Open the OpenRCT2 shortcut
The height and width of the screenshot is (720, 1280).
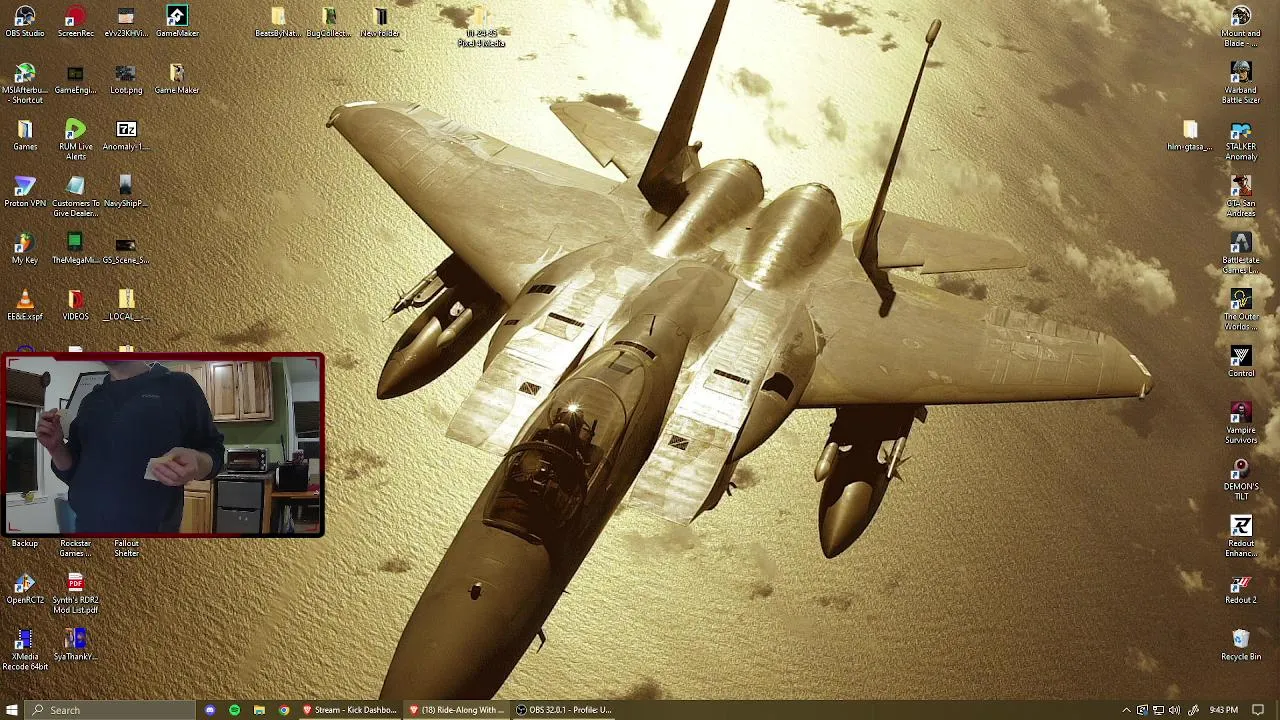(25, 589)
